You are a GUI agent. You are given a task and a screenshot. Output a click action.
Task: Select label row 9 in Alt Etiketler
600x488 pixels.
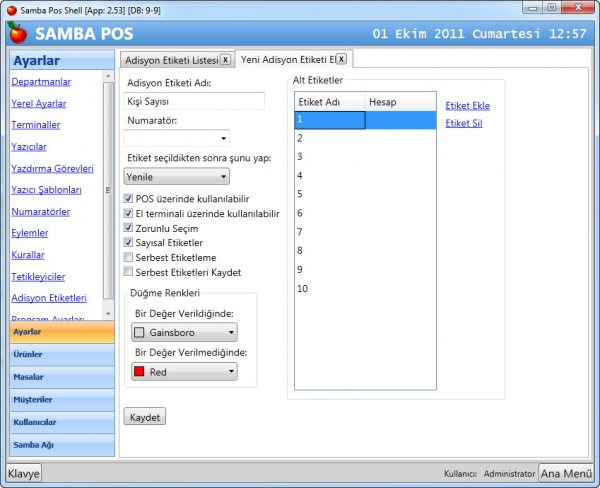[365, 269]
